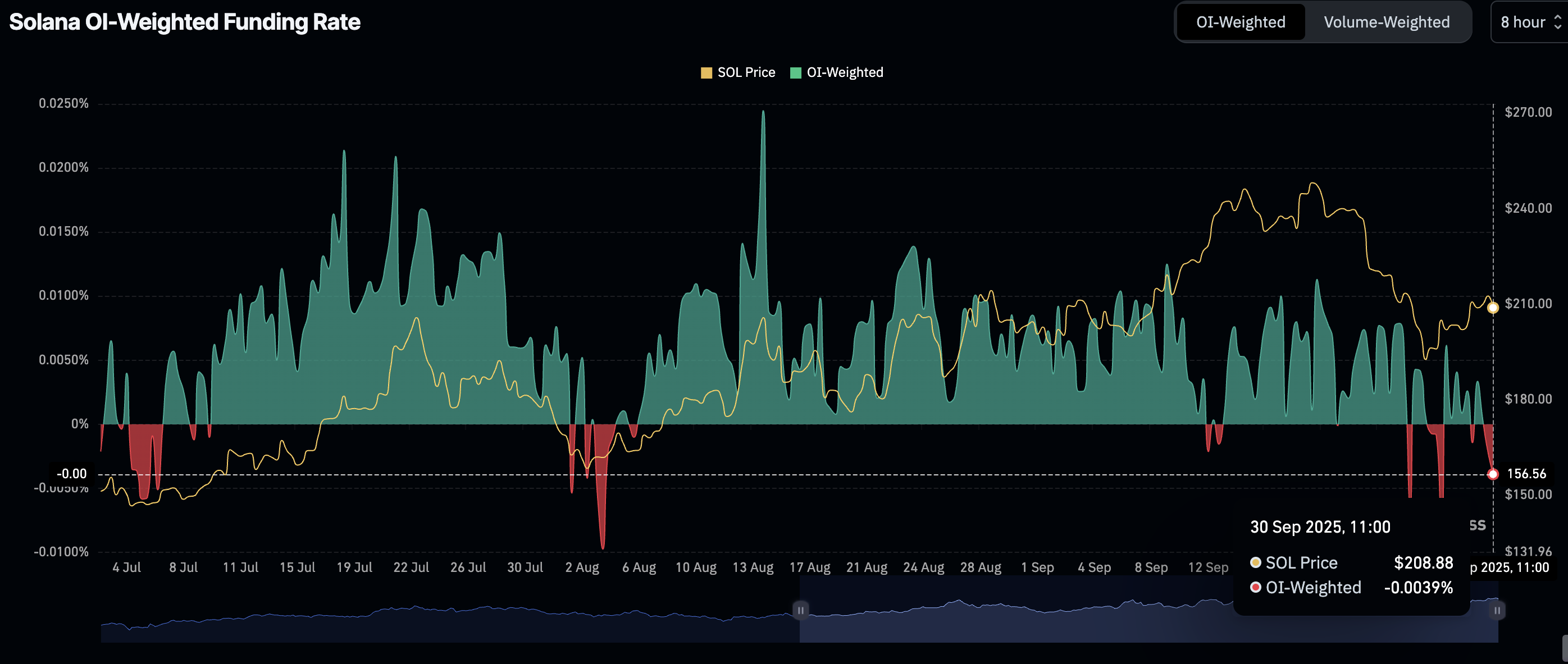The image size is (1568, 664).
Task: Click red OI-Weighted dot inside tooltip
Action: pyautogui.click(x=1255, y=587)
